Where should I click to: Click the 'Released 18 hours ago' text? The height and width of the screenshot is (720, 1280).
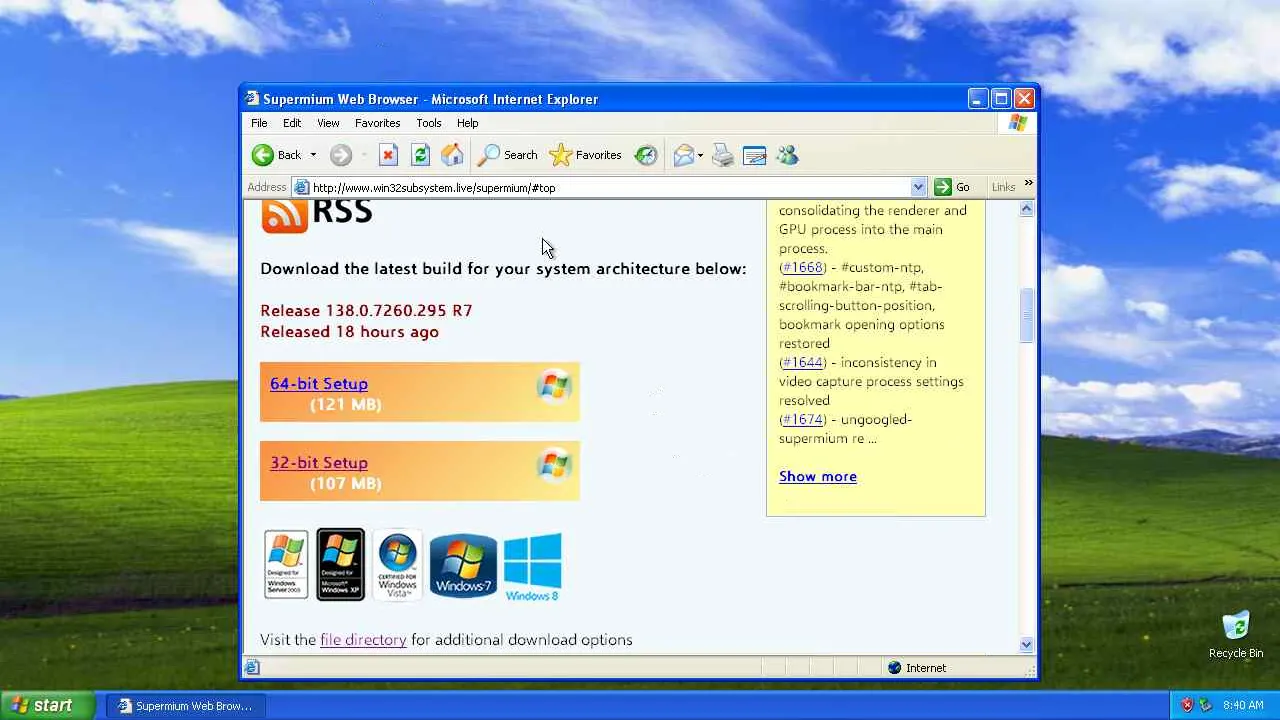coord(349,332)
